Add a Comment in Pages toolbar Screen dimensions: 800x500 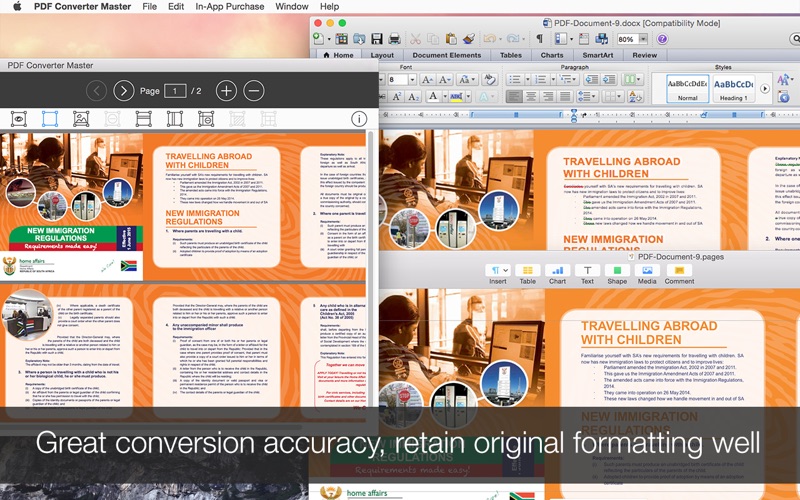(x=679, y=272)
